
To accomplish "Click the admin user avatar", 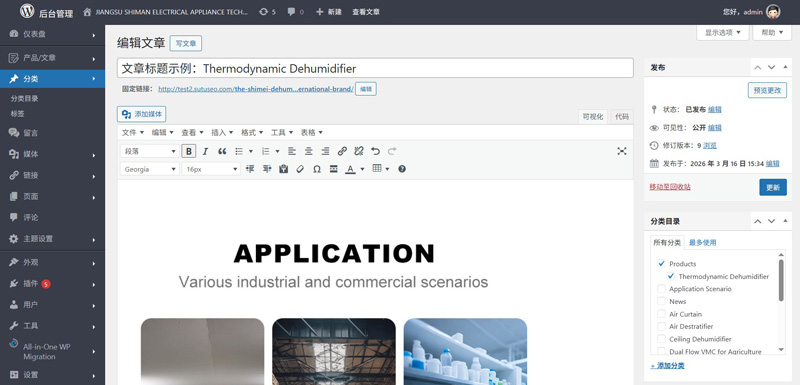I will coord(773,12).
